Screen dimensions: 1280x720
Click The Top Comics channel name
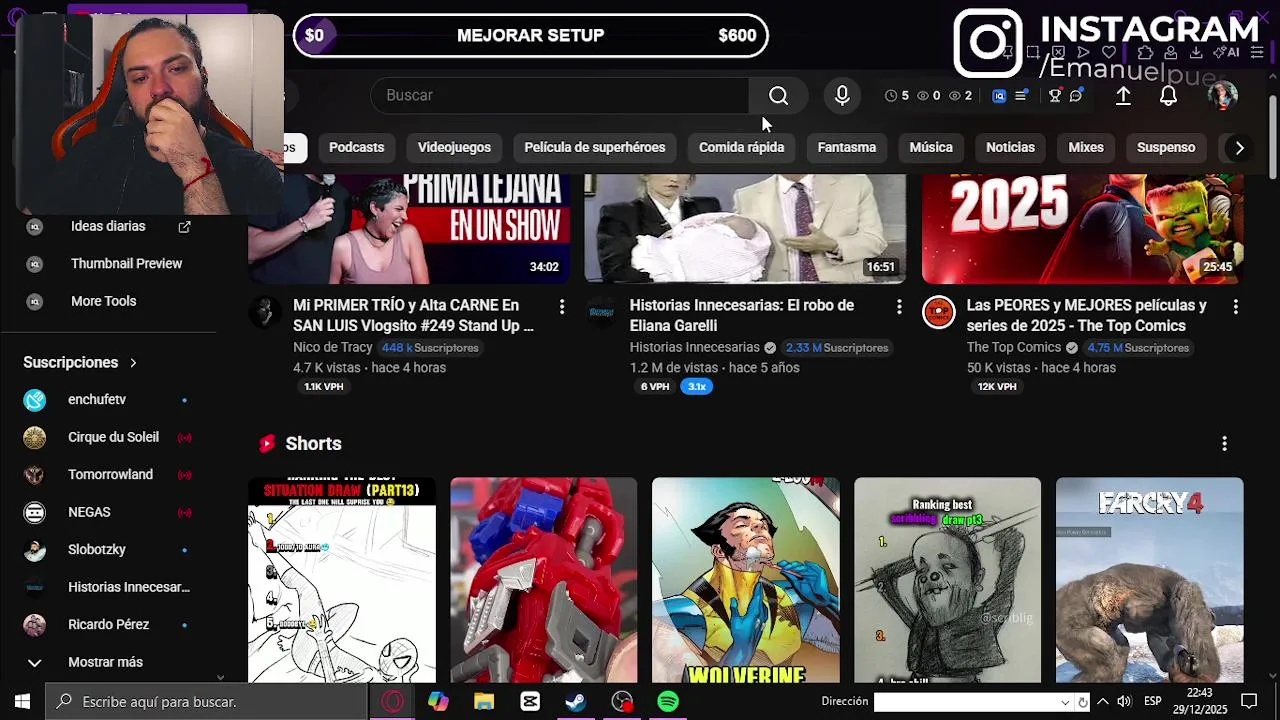(1014, 348)
